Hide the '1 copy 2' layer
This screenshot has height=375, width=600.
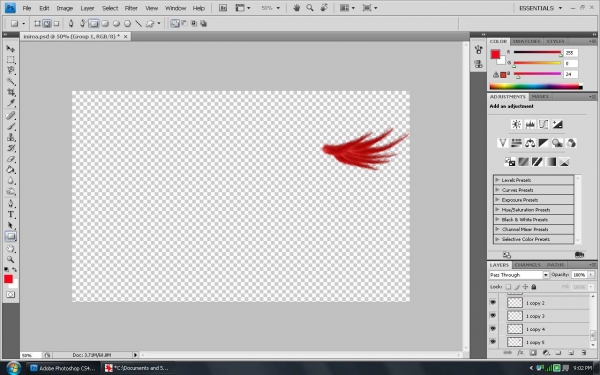(x=493, y=303)
